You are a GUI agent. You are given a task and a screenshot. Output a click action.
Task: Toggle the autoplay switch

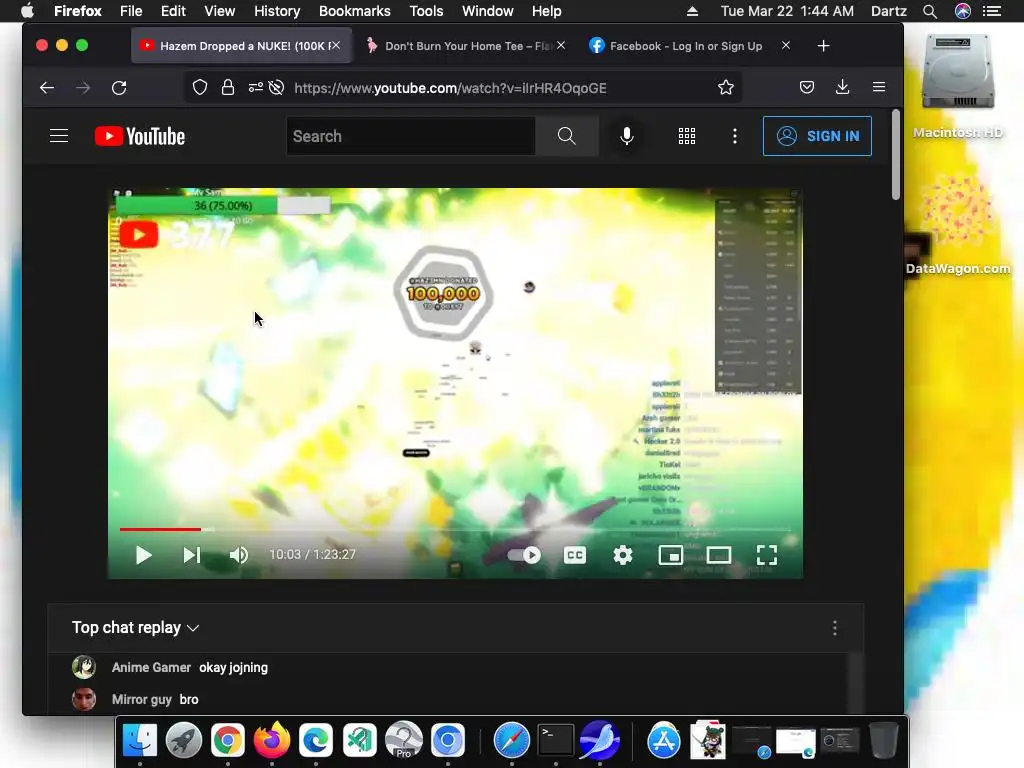(x=524, y=555)
